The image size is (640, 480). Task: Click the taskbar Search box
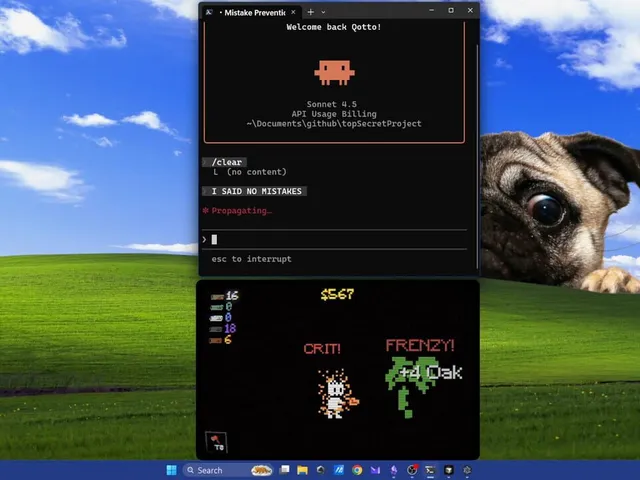[x=229, y=470]
